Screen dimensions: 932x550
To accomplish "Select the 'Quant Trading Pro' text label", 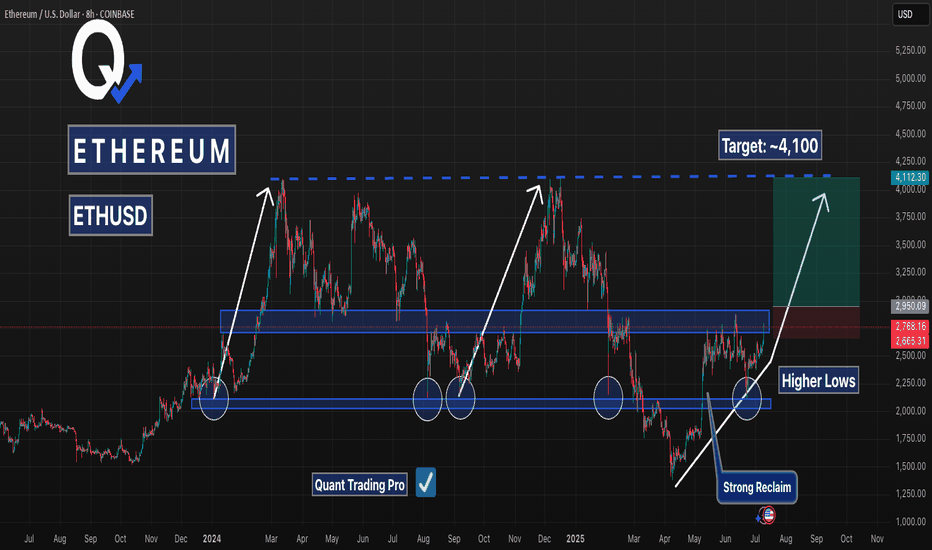I will tap(360, 485).
